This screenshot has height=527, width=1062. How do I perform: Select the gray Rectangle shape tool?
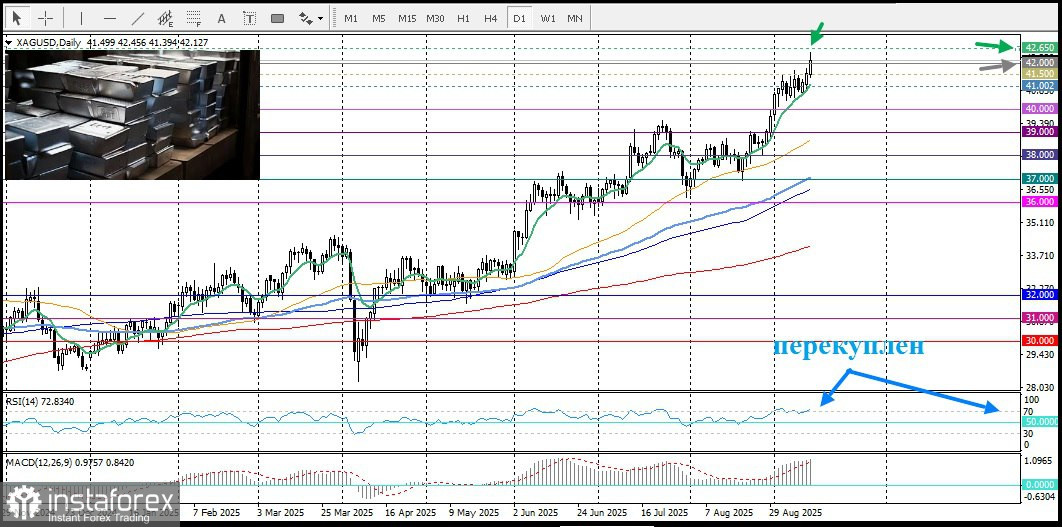click(x=277, y=18)
